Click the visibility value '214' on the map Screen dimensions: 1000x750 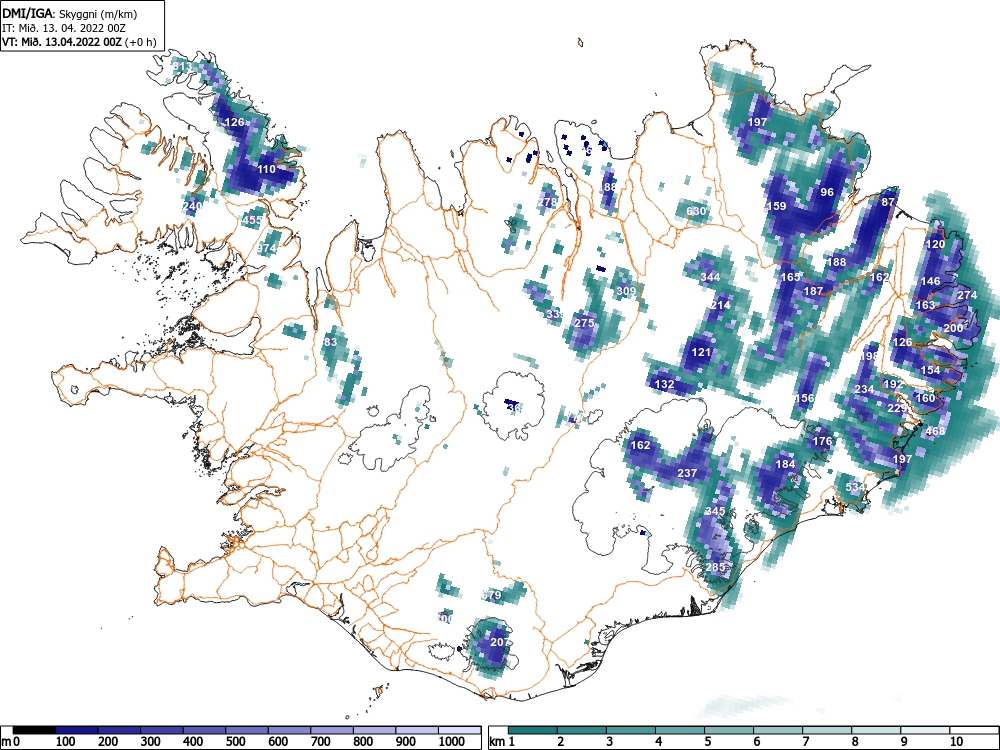(x=721, y=305)
